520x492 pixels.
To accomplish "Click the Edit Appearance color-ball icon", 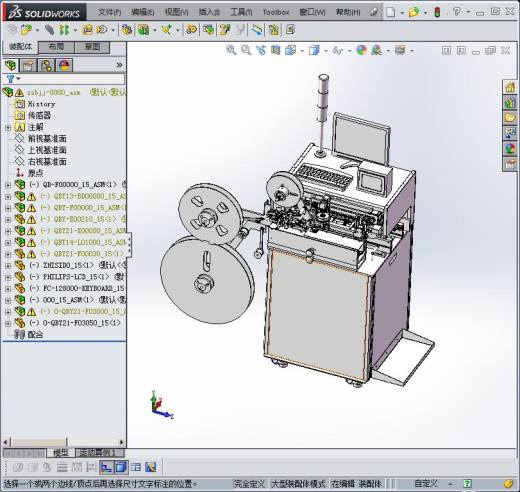I will tap(361, 50).
